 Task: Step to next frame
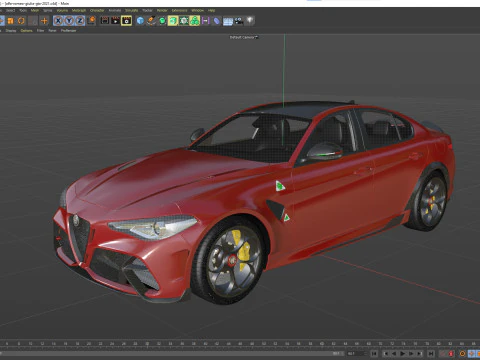coord(411,353)
